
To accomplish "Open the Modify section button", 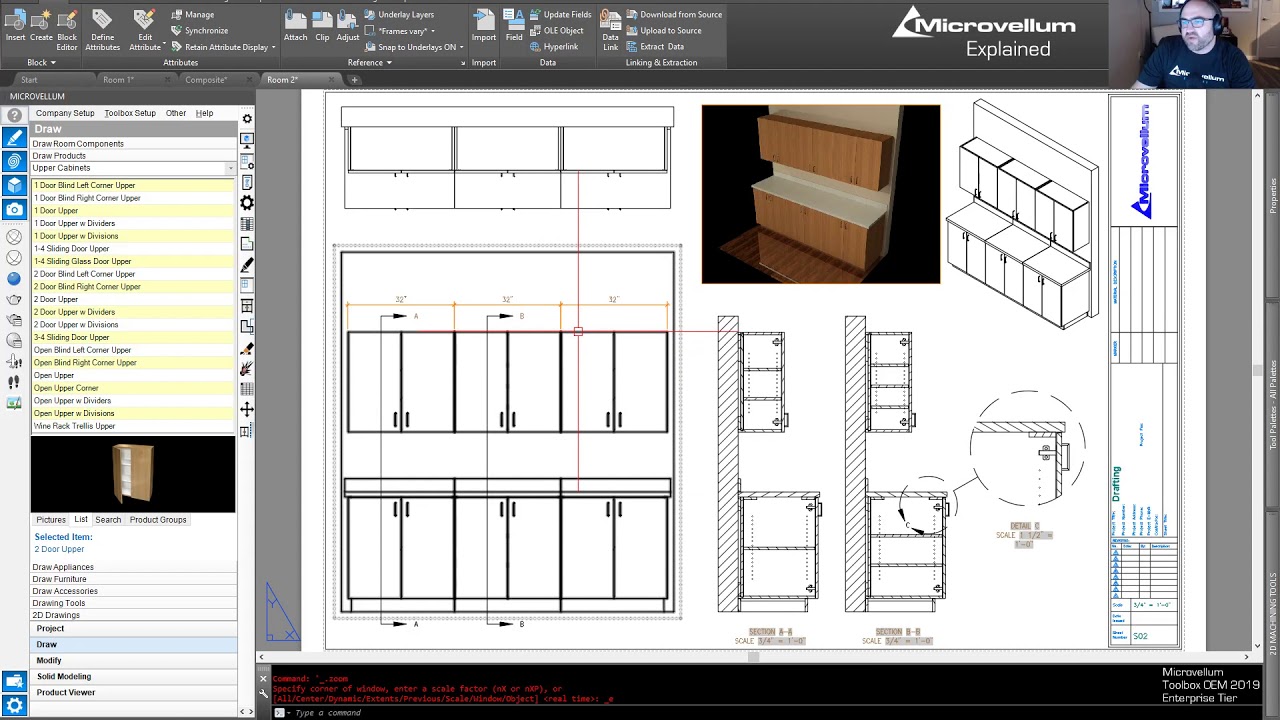I will click(x=133, y=661).
